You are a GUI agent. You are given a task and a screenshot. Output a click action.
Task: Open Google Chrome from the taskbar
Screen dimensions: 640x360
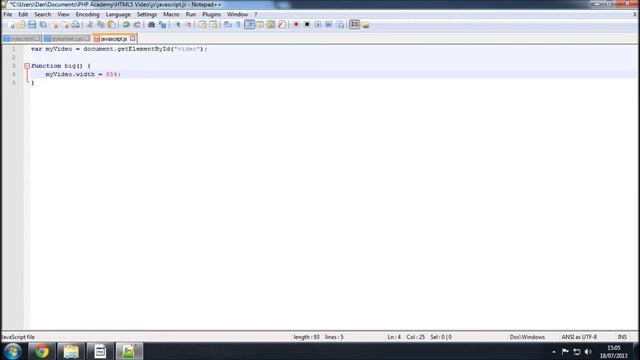coord(41,351)
